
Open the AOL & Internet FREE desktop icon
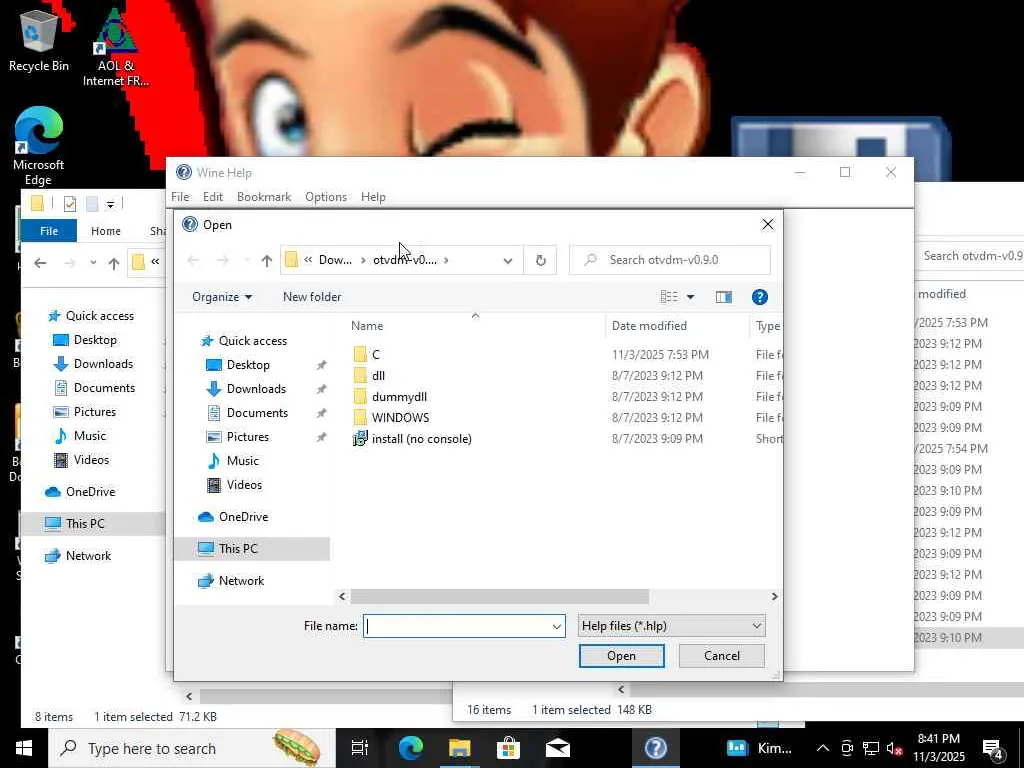(x=116, y=47)
